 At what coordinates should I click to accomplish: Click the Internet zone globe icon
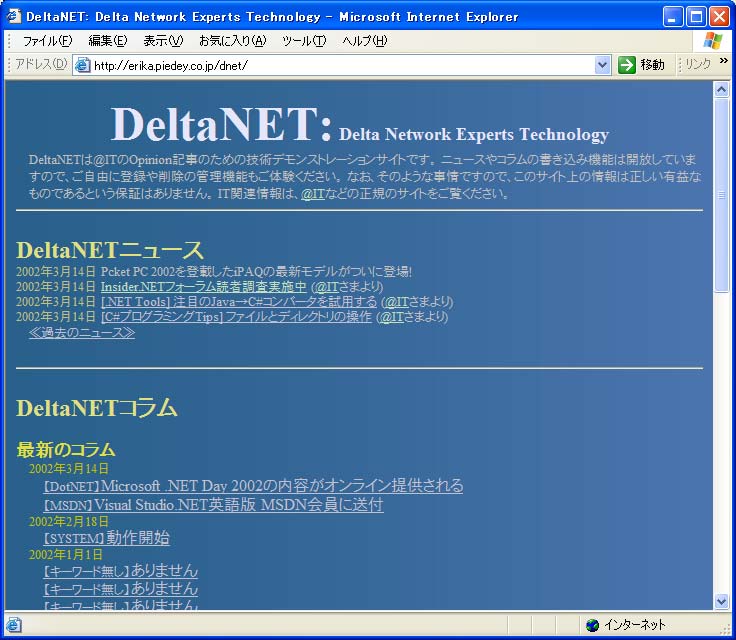point(592,625)
